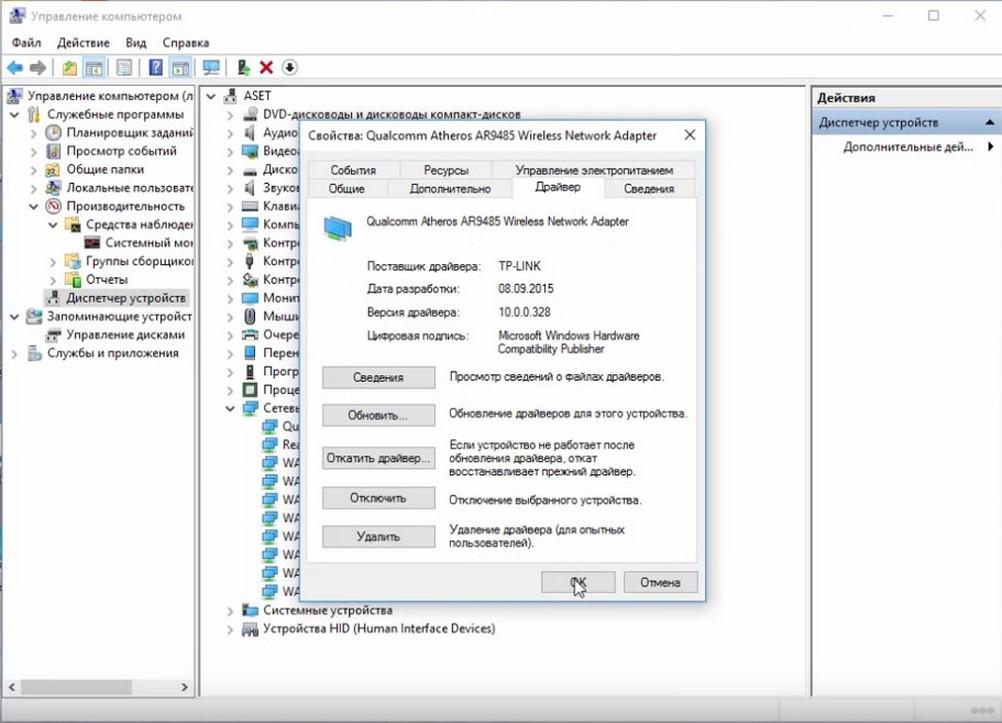Select Отчеты in left tree
The height and width of the screenshot is (723, 1002).
click(x=107, y=279)
